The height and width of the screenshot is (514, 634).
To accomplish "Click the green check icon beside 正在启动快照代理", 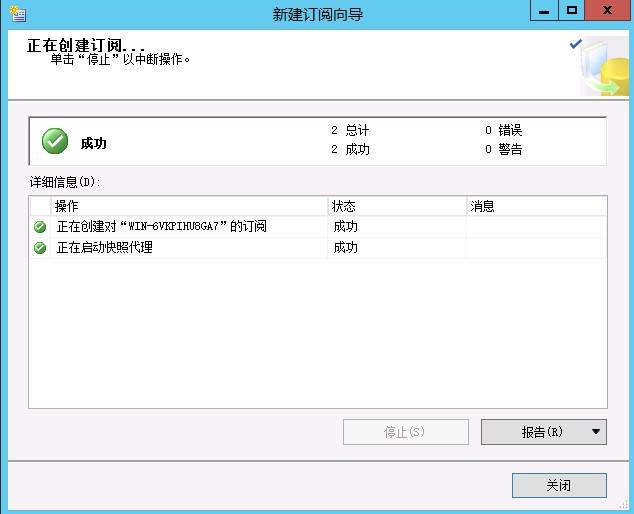I will (x=40, y=248).
